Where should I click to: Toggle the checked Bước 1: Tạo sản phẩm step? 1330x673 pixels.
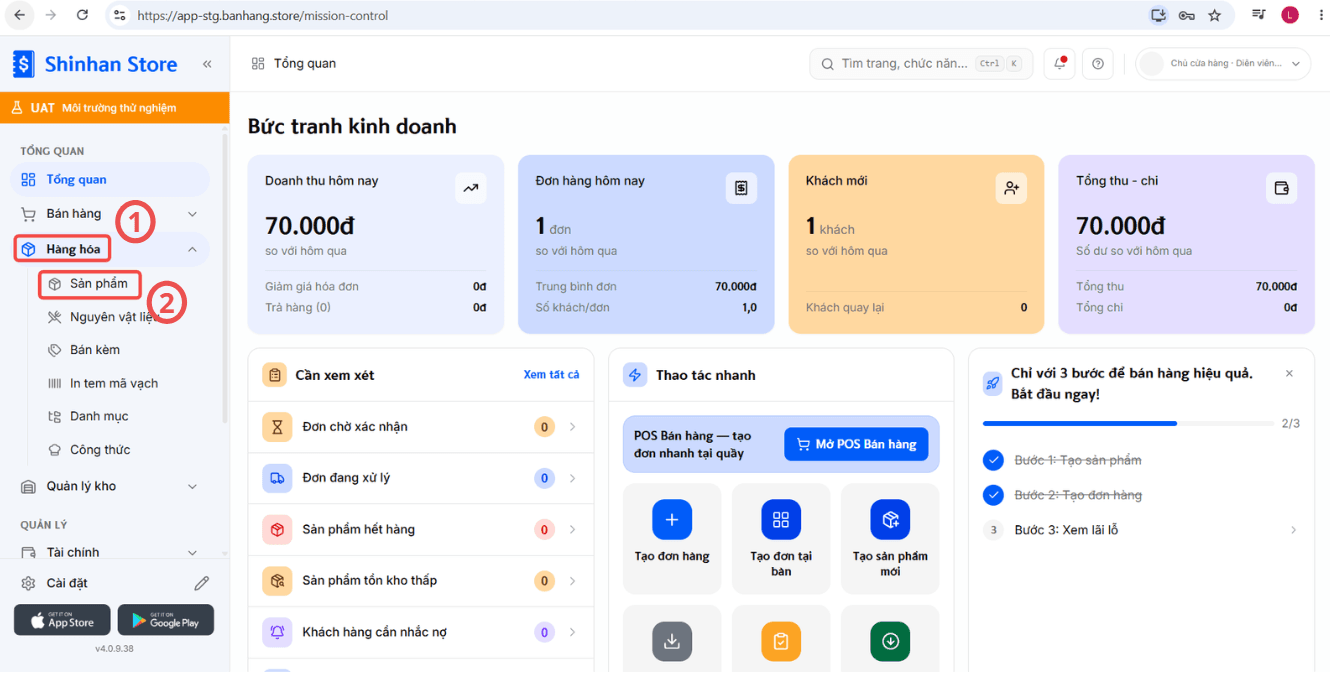pos(993,460)
